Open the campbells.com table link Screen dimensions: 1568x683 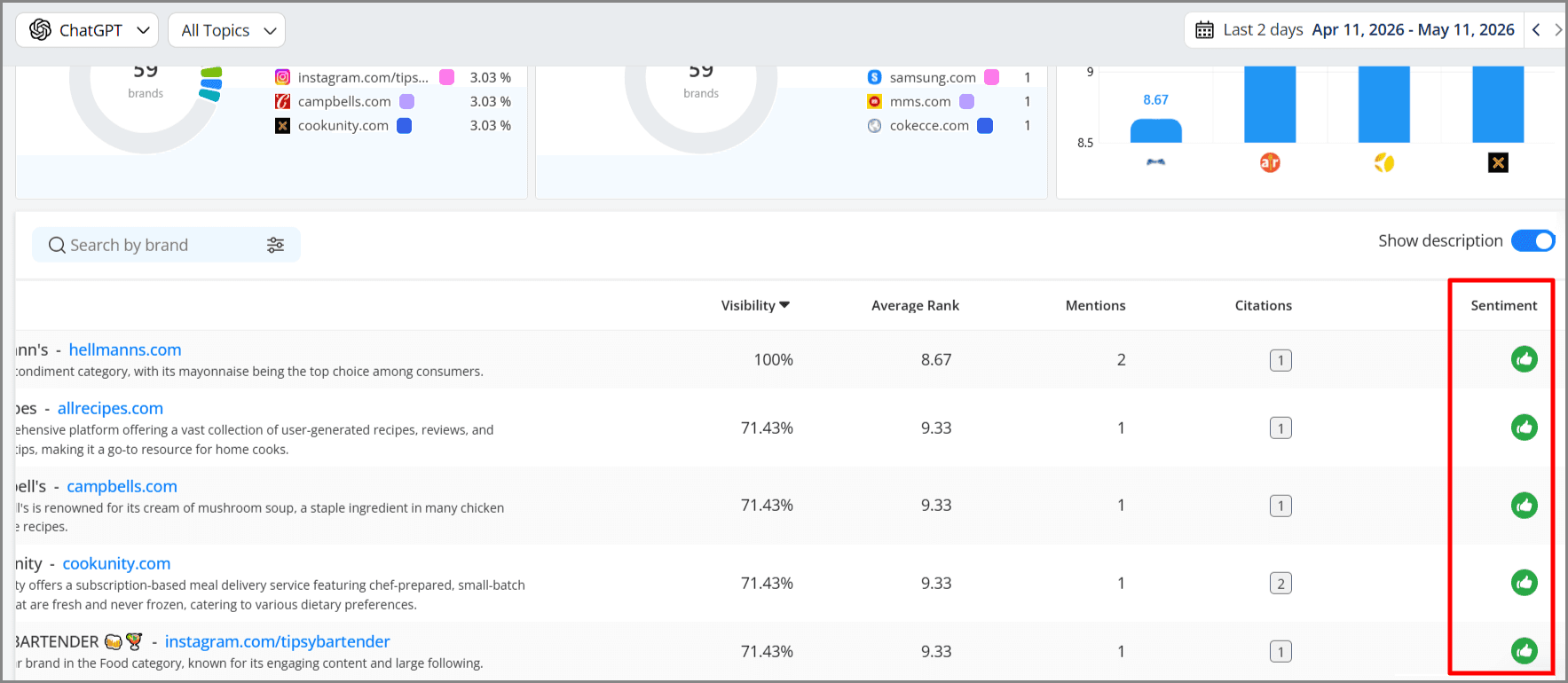122,486
